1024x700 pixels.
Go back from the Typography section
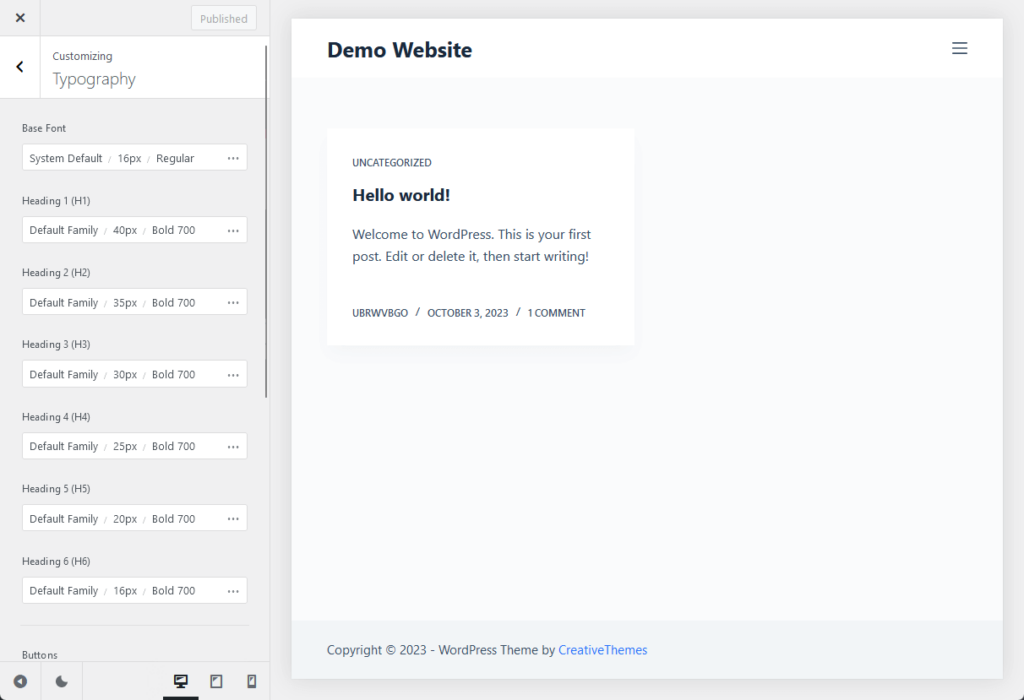[x=20, y=67]
